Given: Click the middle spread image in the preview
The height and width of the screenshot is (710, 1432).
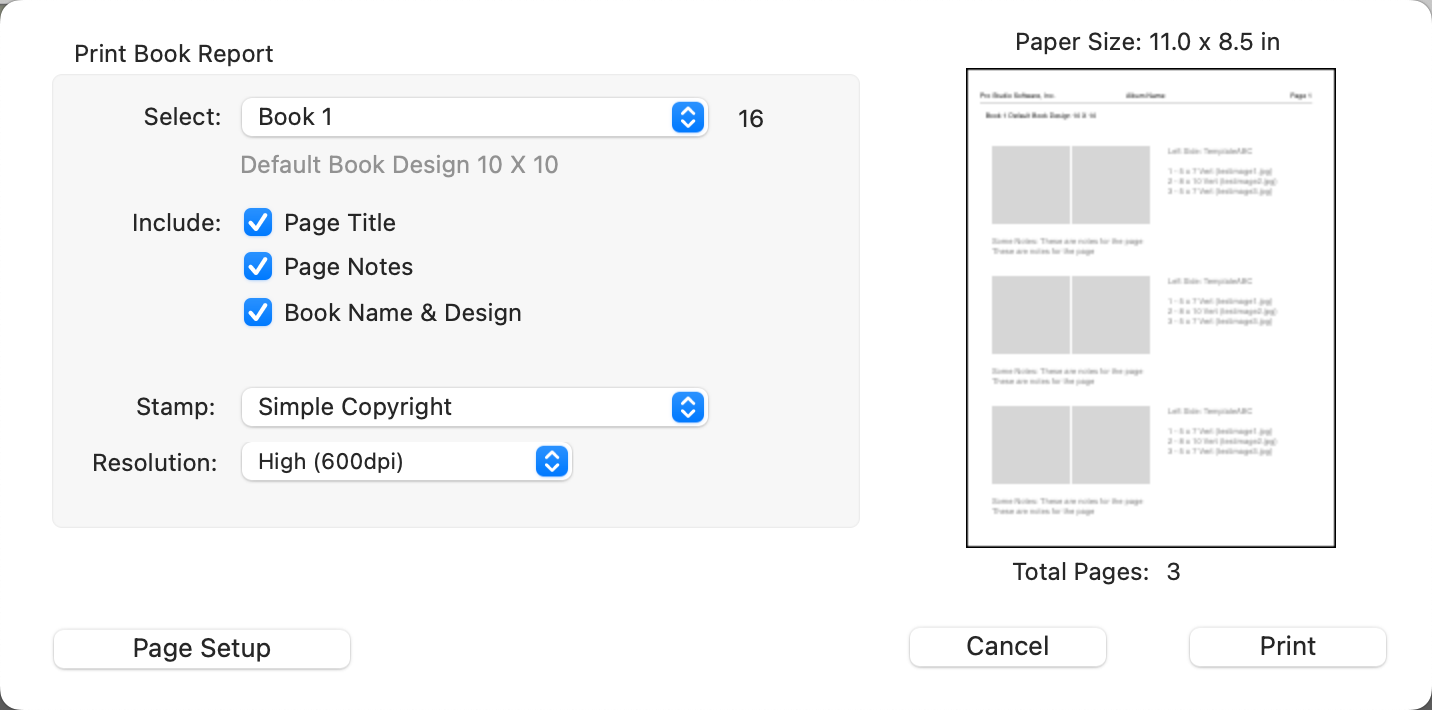Looking at the screenshot, I should pyautogui.click(x=1070, y=315).
